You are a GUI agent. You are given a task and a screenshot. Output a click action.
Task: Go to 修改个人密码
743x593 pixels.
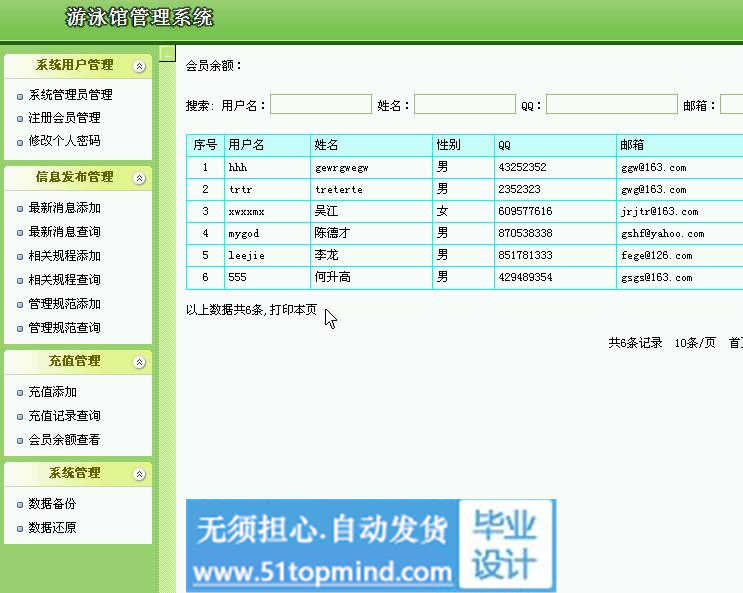[64, 141]
